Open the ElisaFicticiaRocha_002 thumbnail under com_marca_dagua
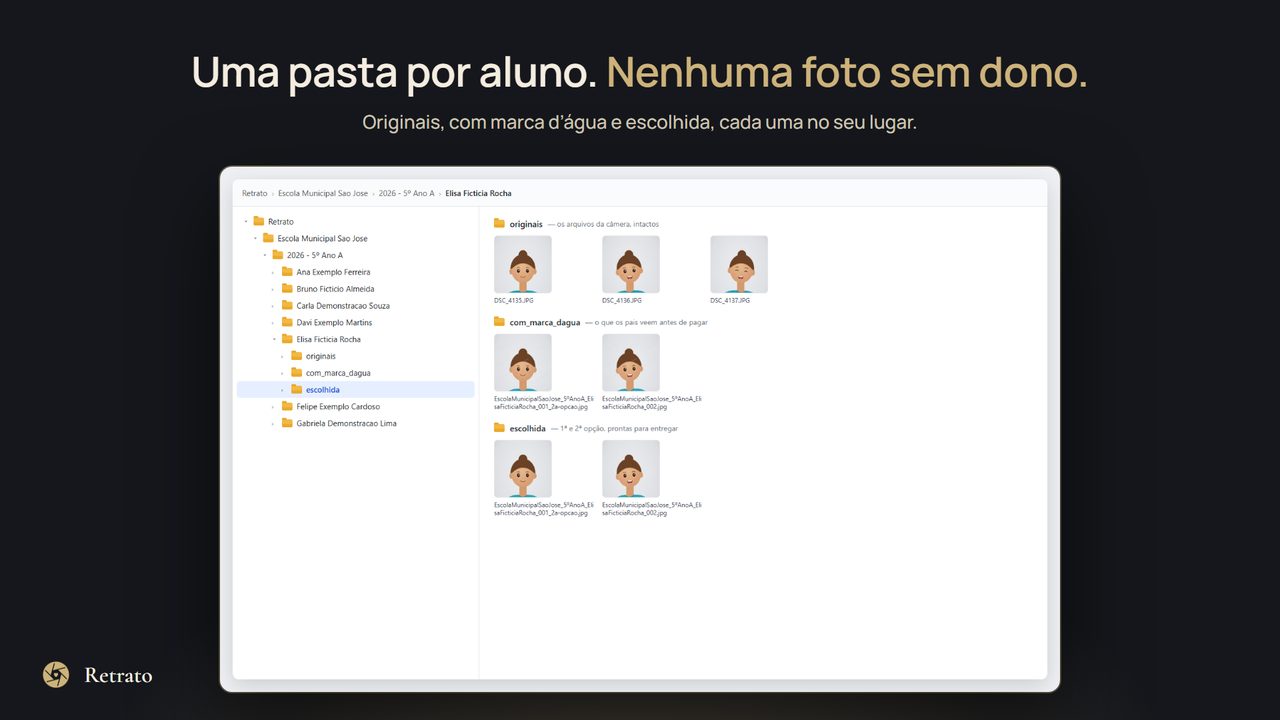Viewport: 1280px width, 720px height. coord(631,362)
